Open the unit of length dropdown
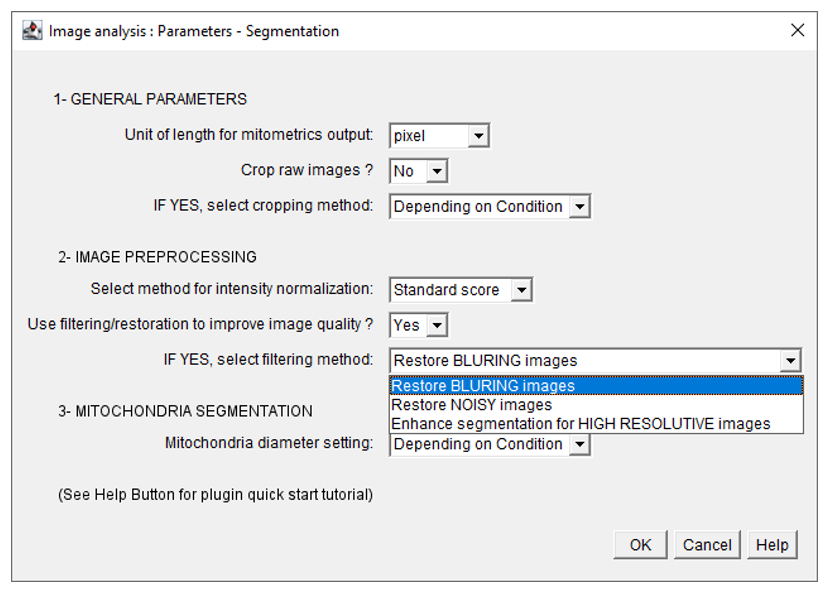Viewport: 826px width, 592px height. pos(478,136)
